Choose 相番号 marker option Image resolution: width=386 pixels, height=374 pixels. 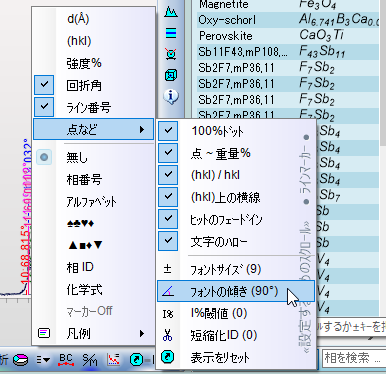coord(93,179)
